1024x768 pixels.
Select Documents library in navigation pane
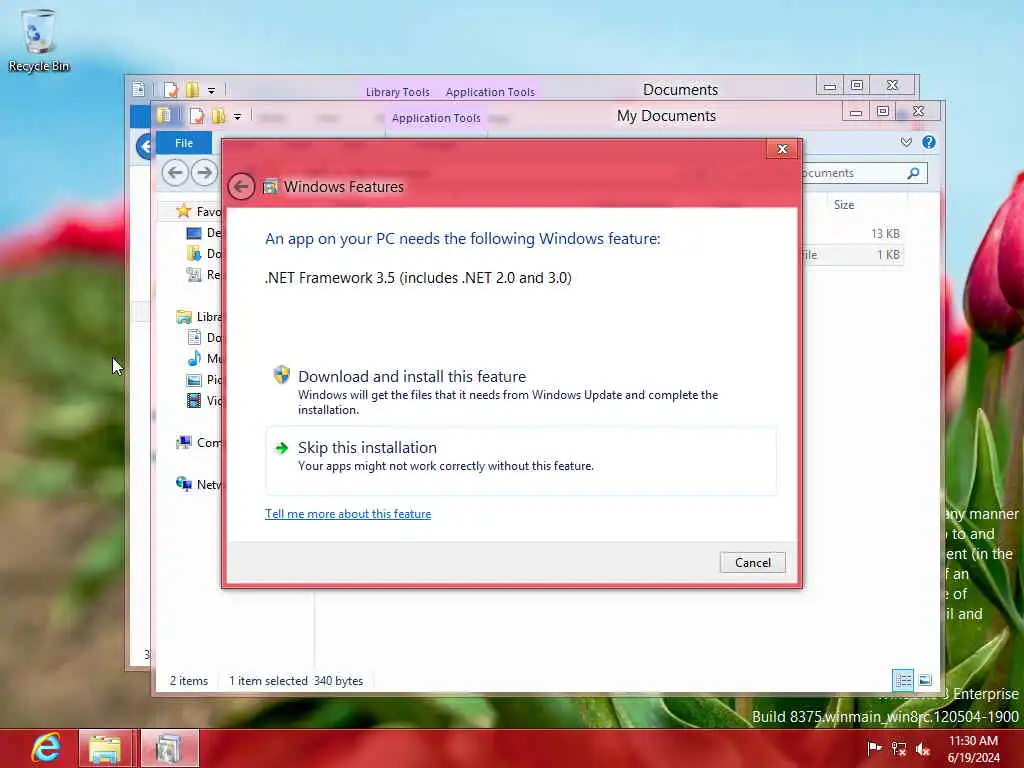[204, 338]
